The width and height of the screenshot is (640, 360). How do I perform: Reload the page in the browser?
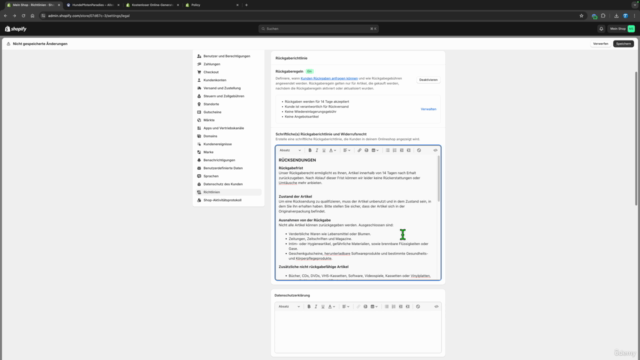(x=23, y=16)
